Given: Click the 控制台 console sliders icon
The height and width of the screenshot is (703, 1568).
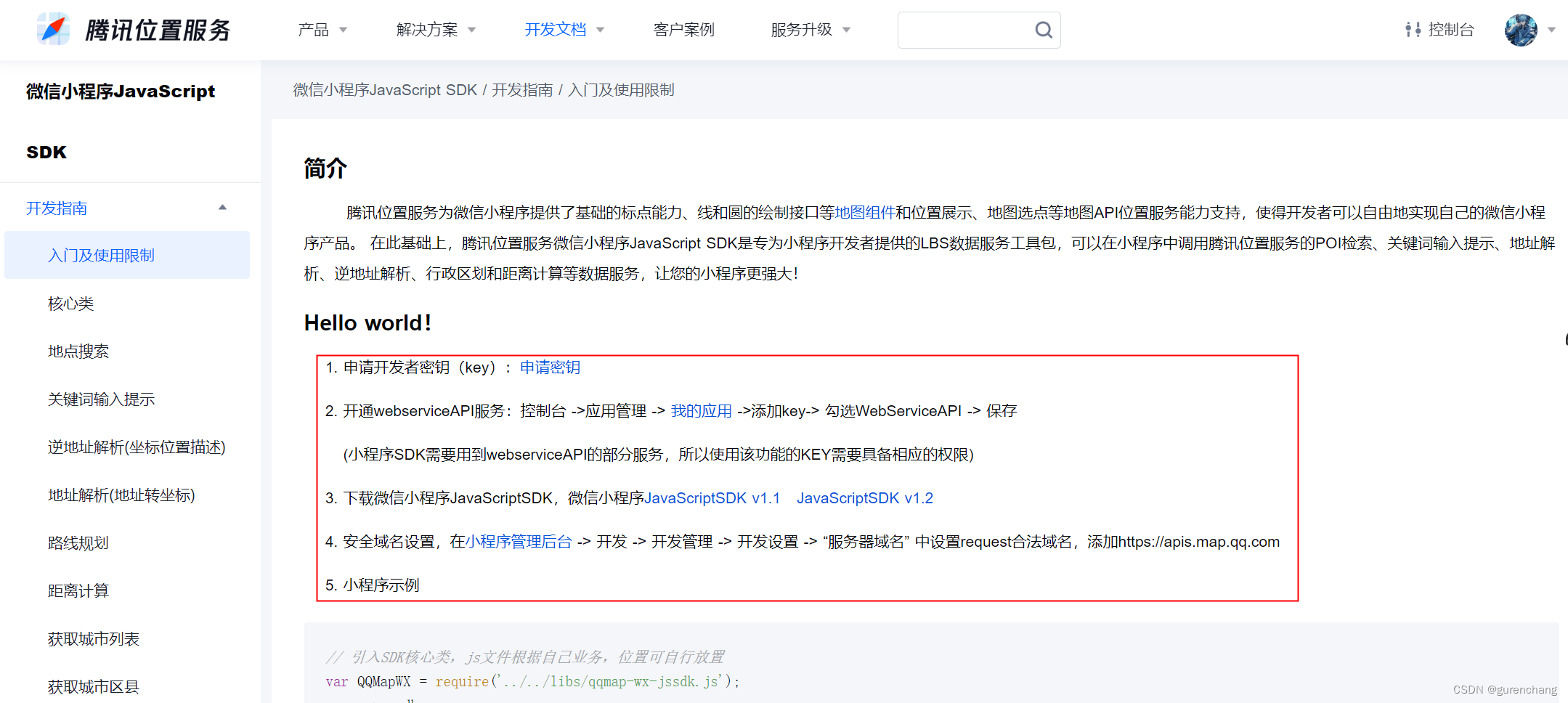Looking at the screenshot, I should [1413, 30].
